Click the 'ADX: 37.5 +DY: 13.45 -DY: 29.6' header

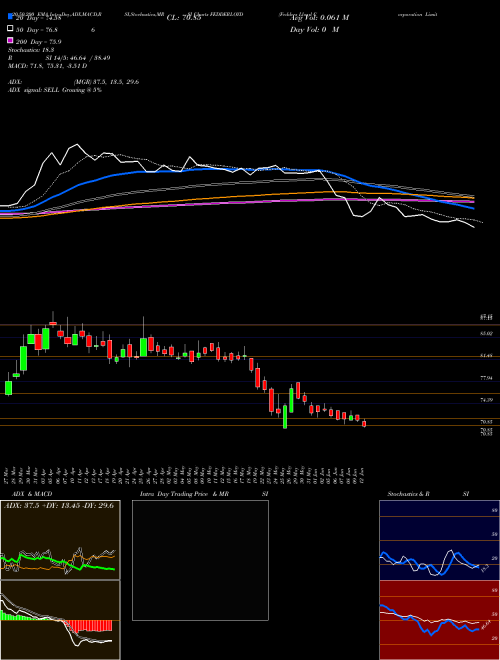click(x=59, y=506)
